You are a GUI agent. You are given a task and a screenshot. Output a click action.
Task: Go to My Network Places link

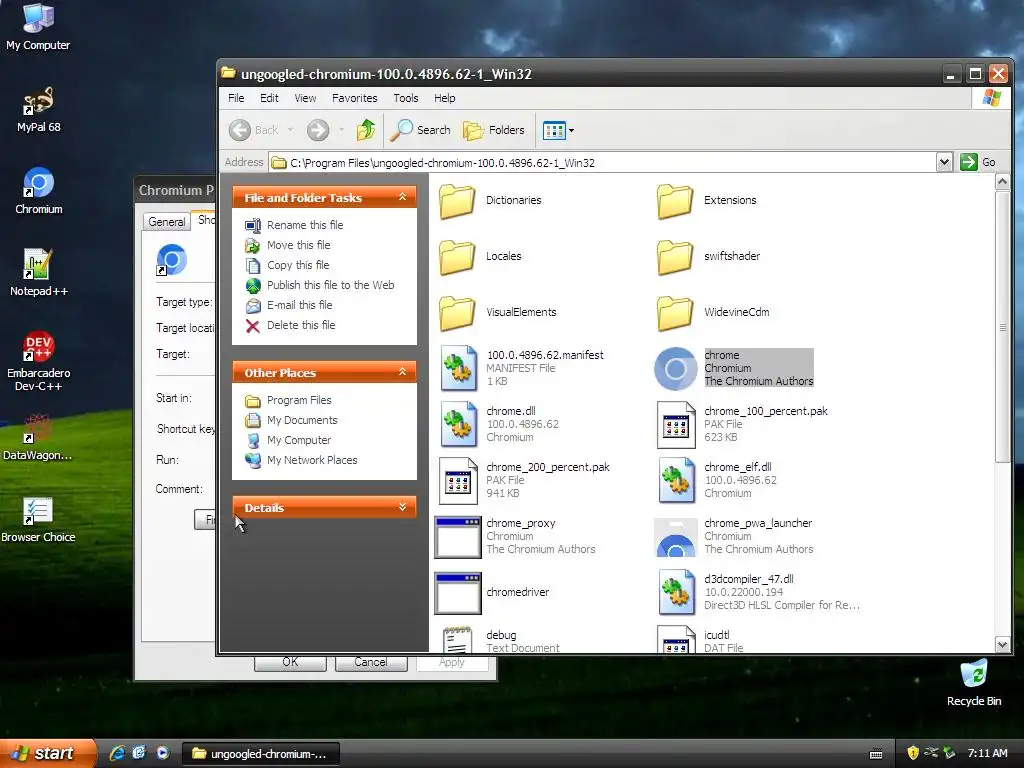click(312, 460)
